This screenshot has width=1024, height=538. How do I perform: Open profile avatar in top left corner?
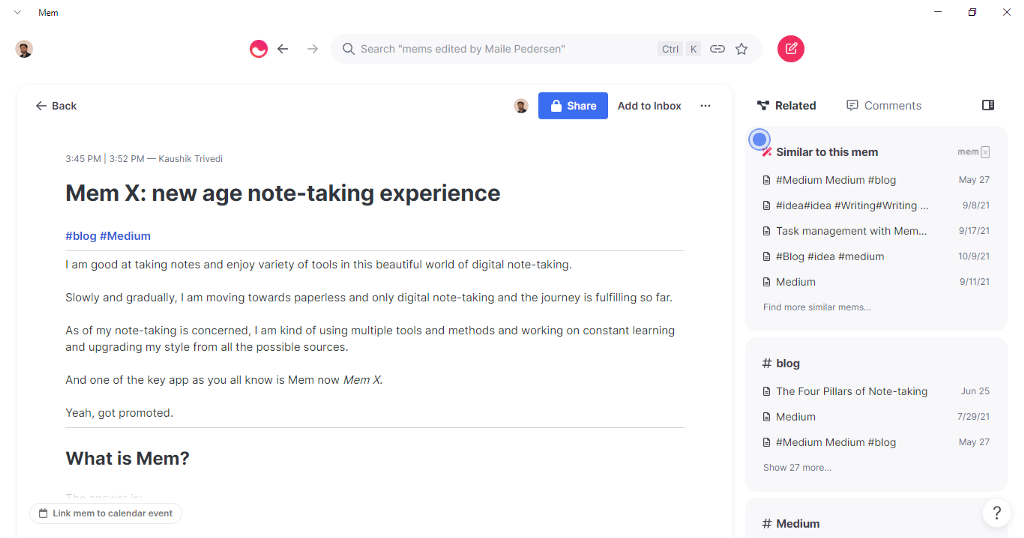coord(24,49)
